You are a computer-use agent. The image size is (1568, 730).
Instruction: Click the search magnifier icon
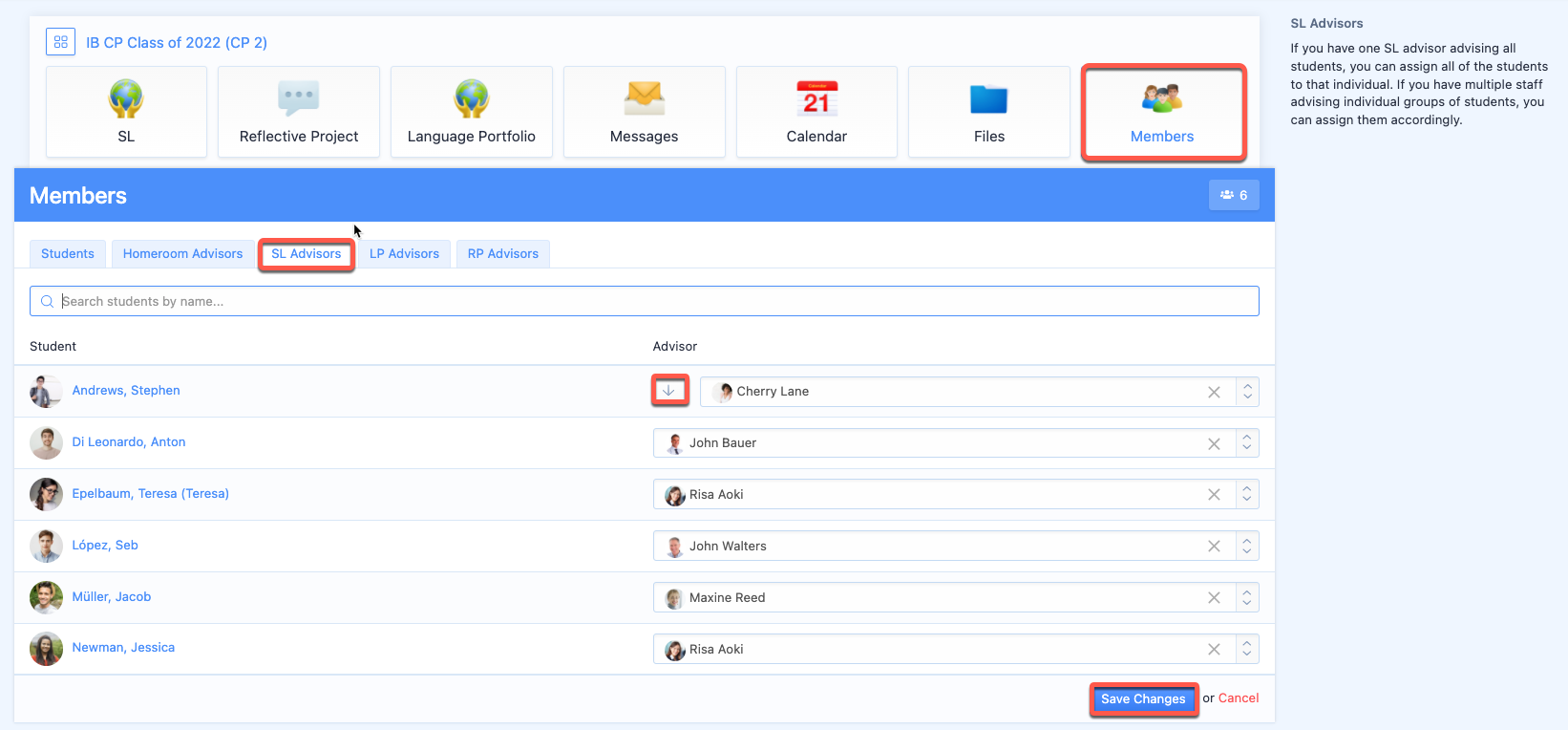point(47,301)
